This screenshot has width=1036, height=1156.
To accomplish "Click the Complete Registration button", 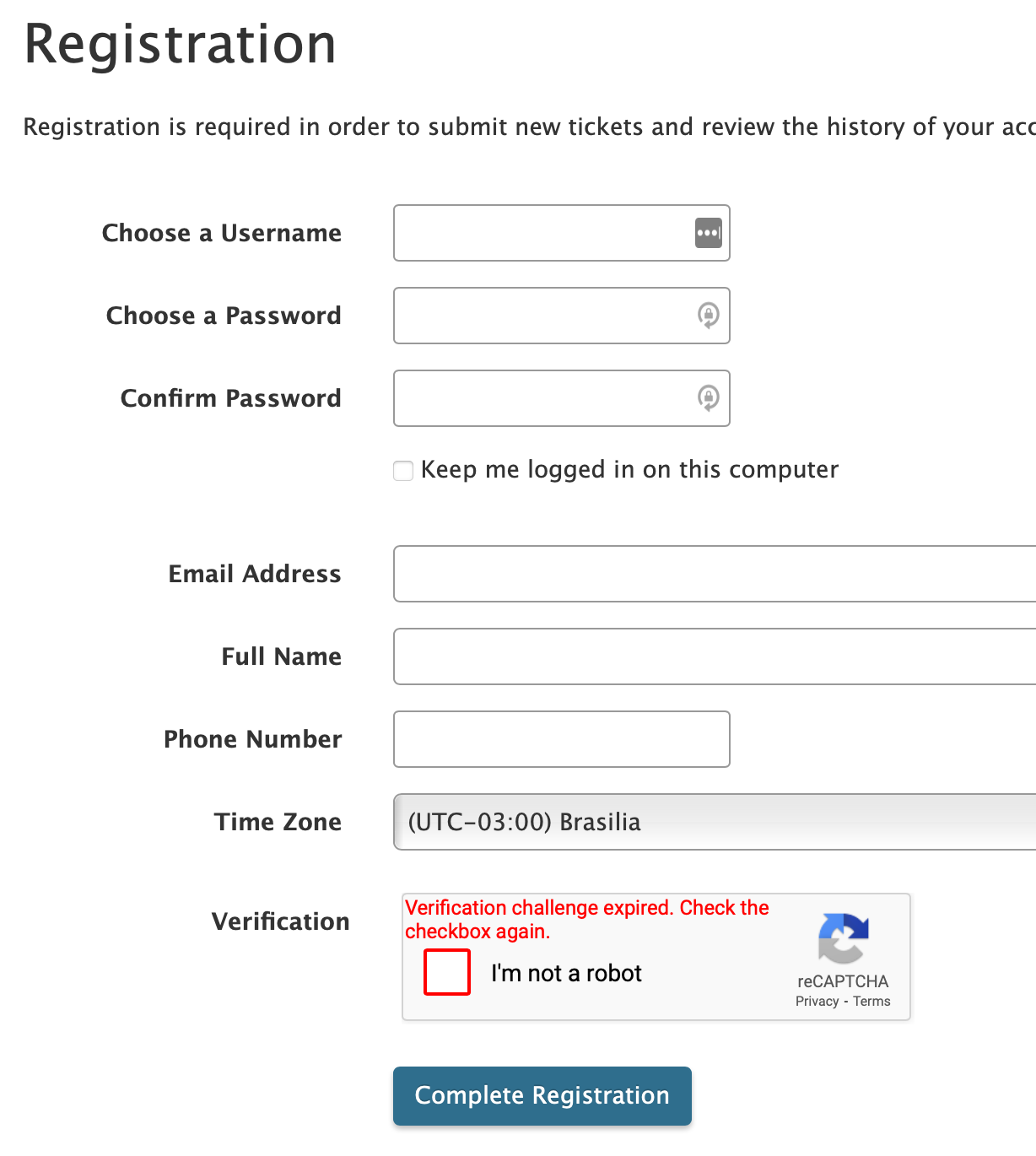I will point(542,1095).
